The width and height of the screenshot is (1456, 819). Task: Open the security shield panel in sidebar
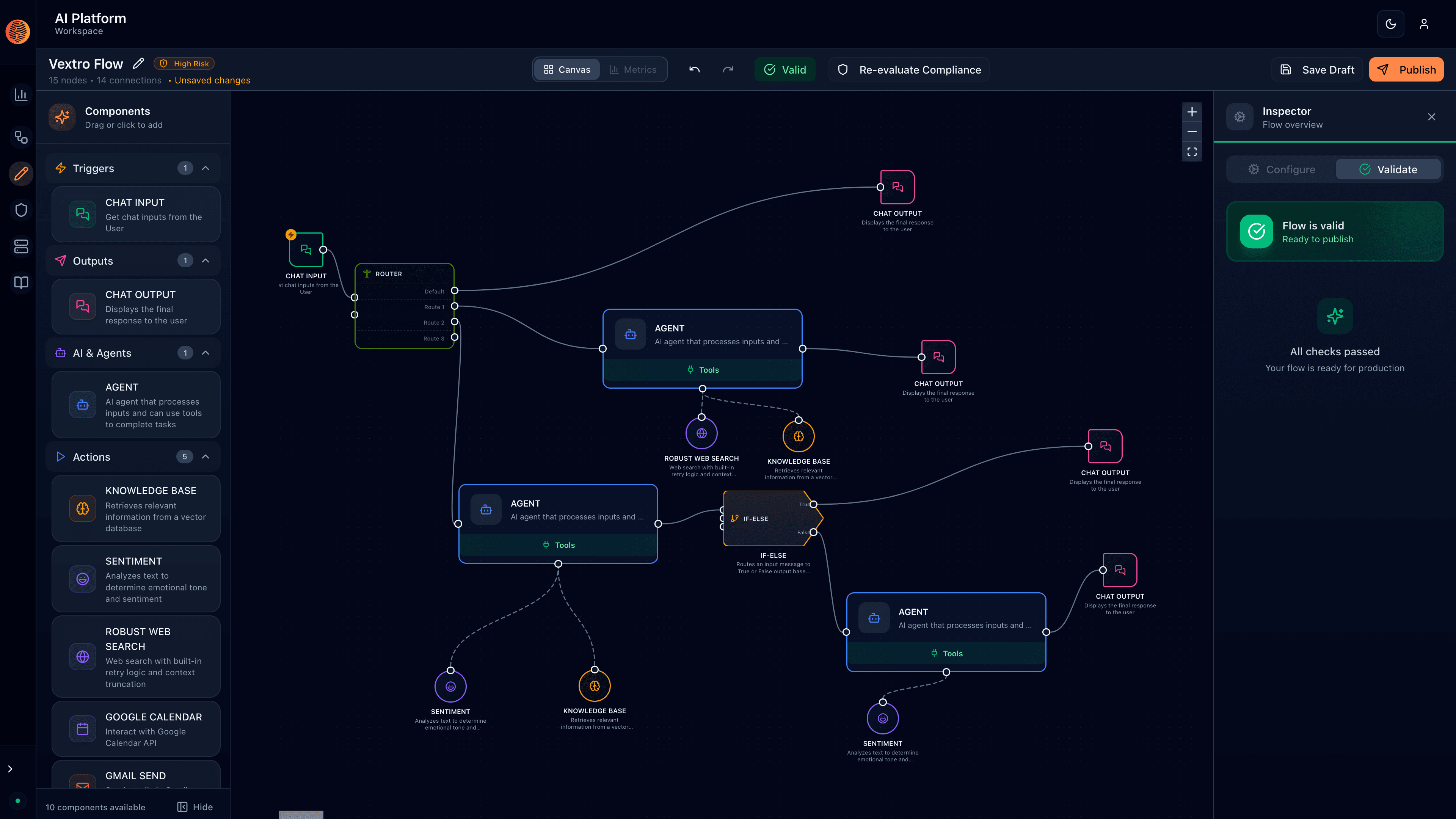[20, 210]
